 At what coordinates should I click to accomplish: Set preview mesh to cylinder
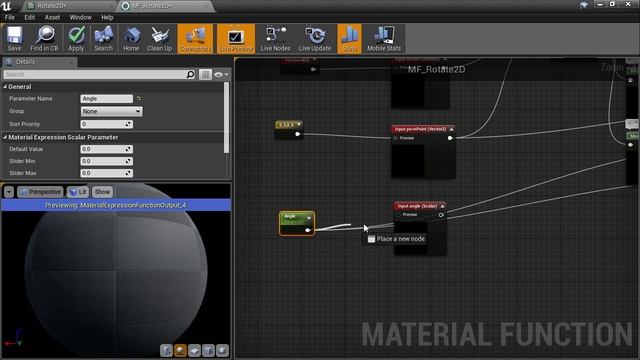coord(166,351)
